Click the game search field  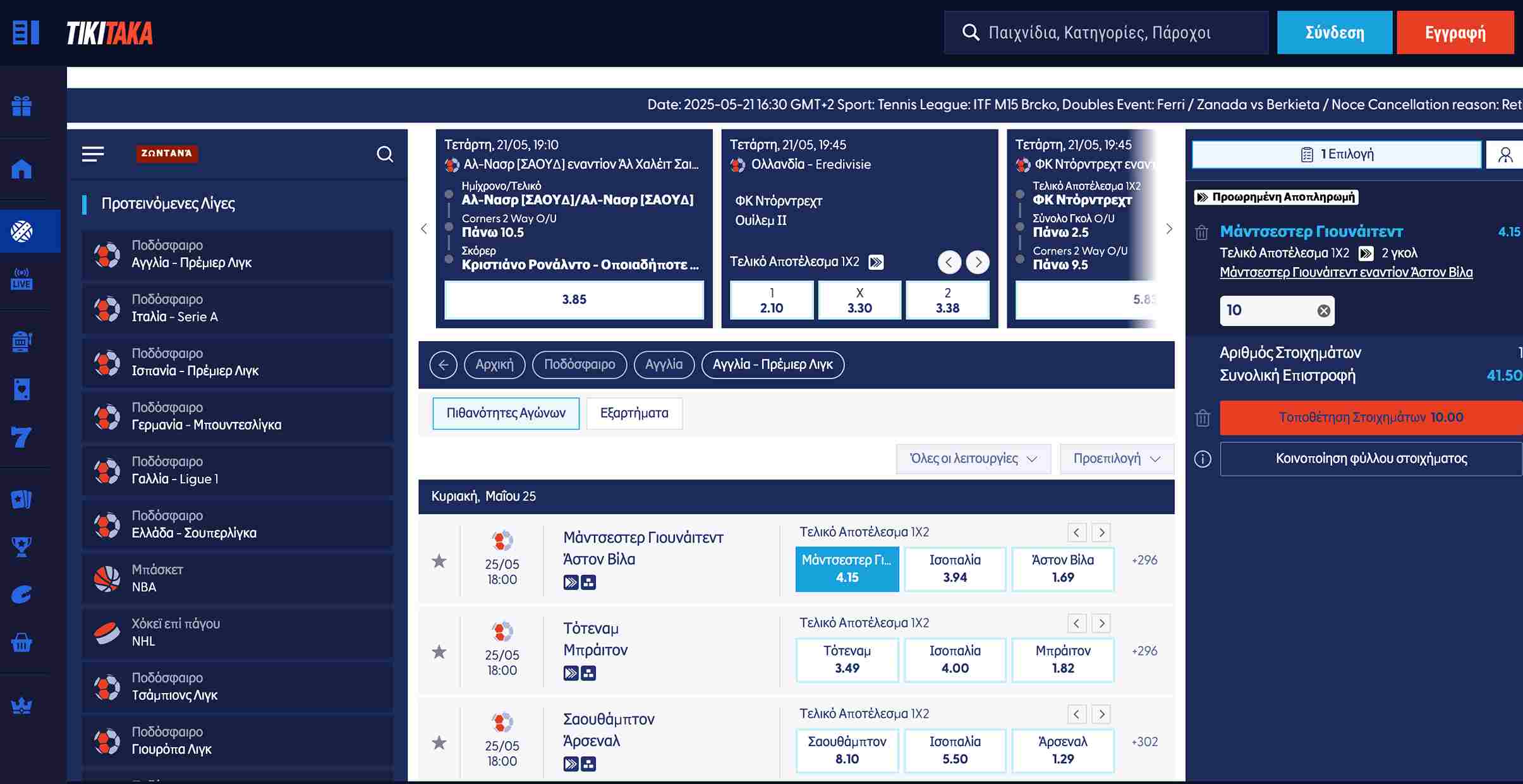[1106, 33]
